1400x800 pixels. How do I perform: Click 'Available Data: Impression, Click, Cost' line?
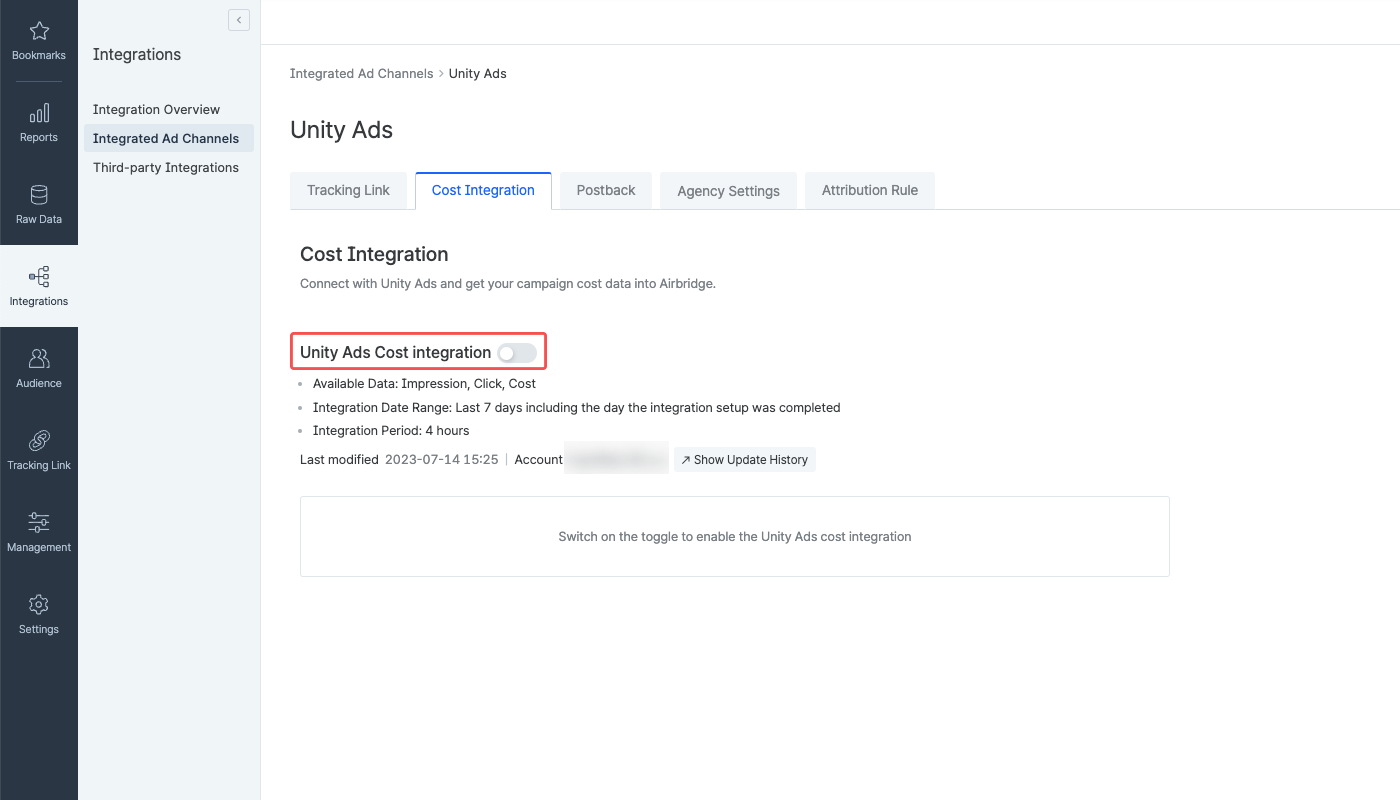point(424,384)
